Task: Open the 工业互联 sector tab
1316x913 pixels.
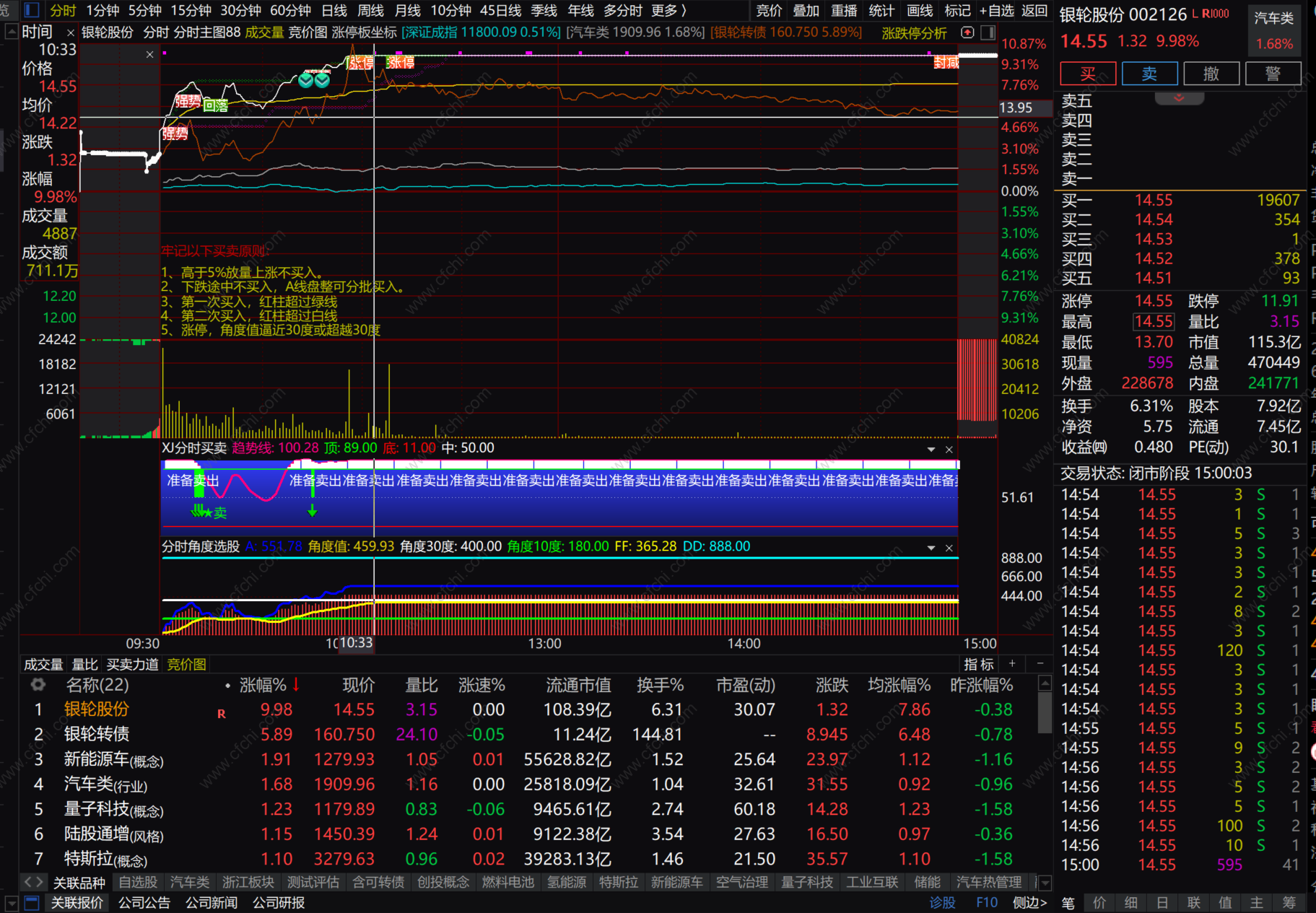Action: click(x=872, y=882)
